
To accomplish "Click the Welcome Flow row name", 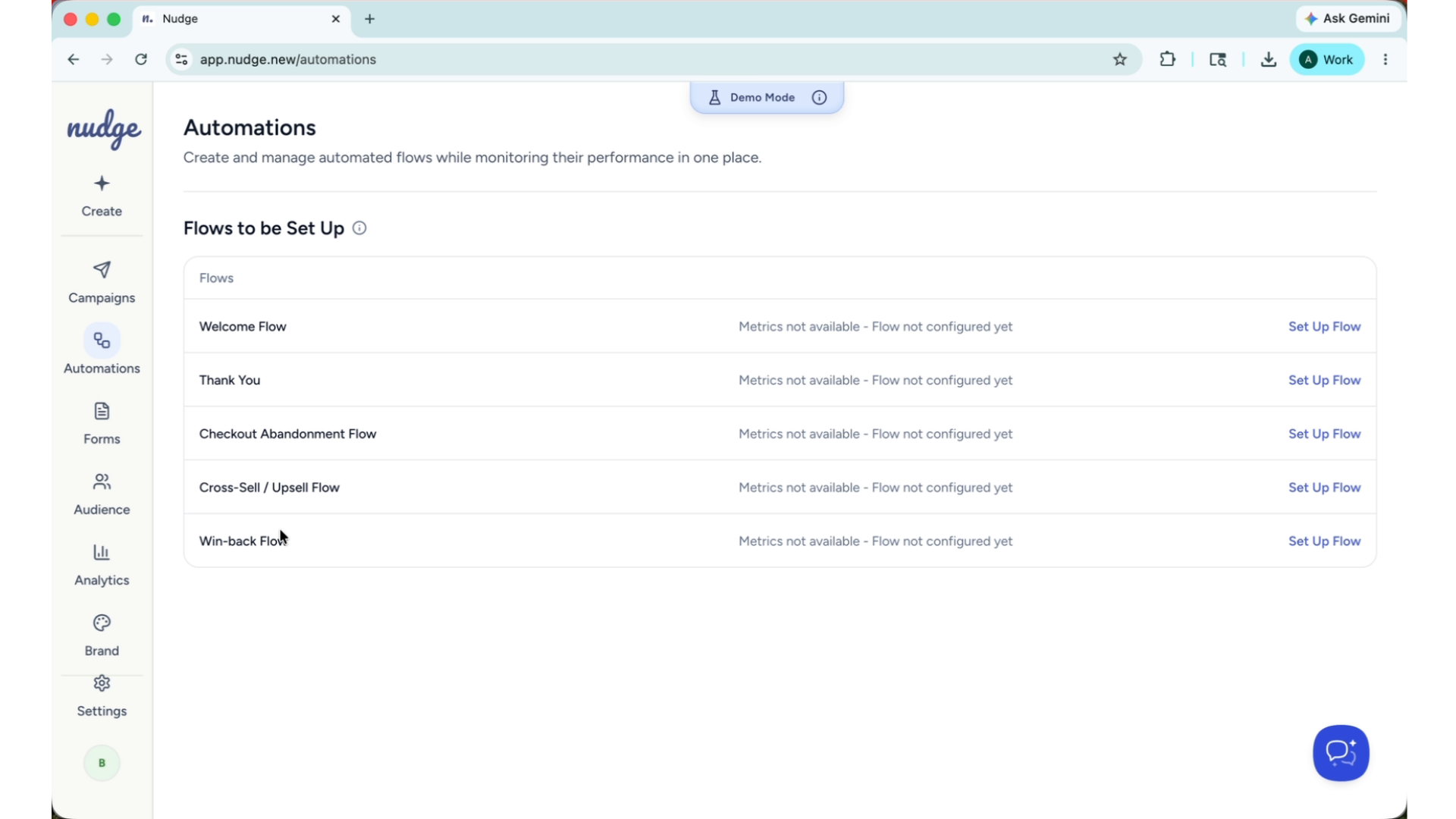I will point(243,326).
